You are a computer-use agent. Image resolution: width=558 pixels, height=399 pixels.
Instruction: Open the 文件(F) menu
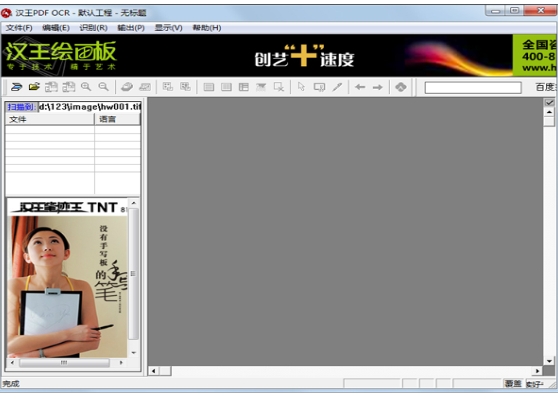(x=19, y=28)
